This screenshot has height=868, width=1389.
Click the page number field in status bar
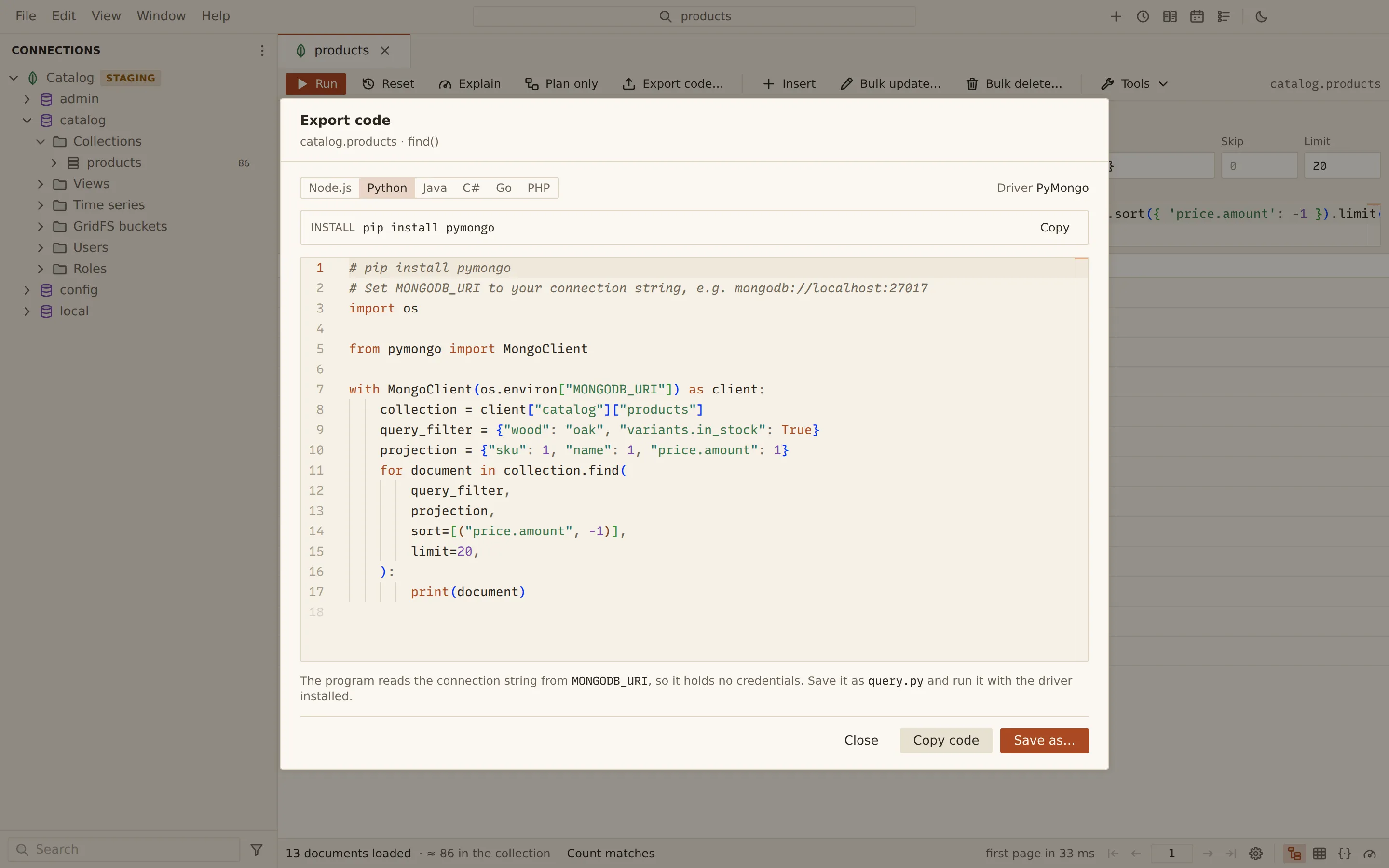tap(1171, 854)
